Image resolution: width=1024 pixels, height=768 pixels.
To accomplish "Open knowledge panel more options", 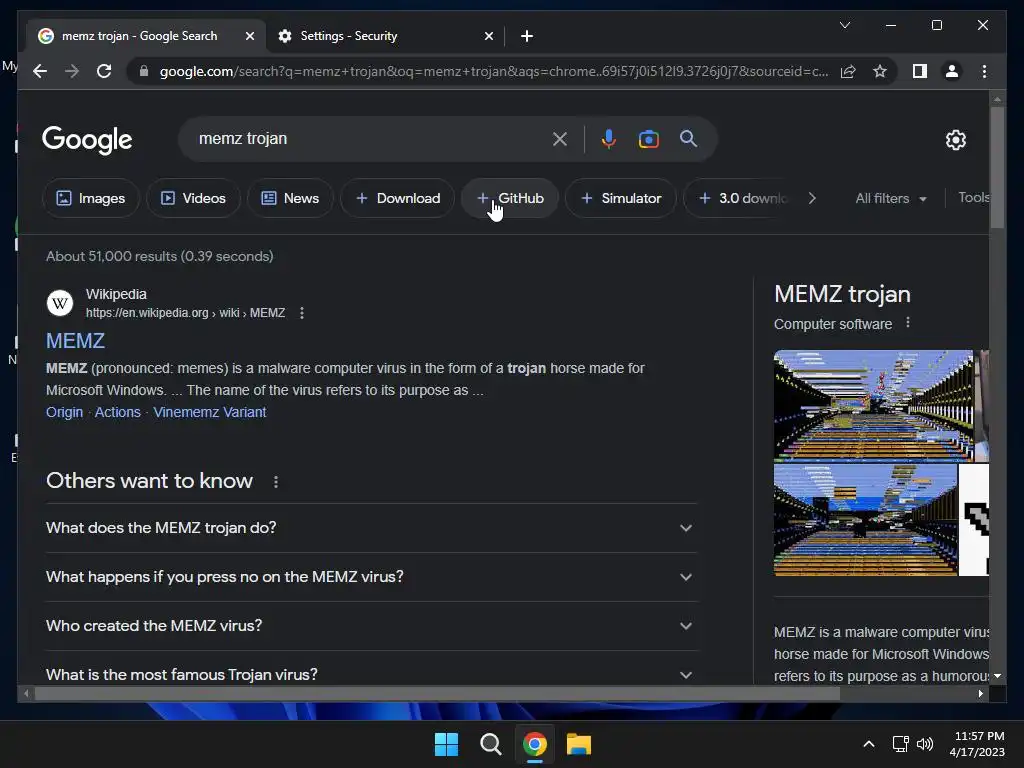I will 908,323.
